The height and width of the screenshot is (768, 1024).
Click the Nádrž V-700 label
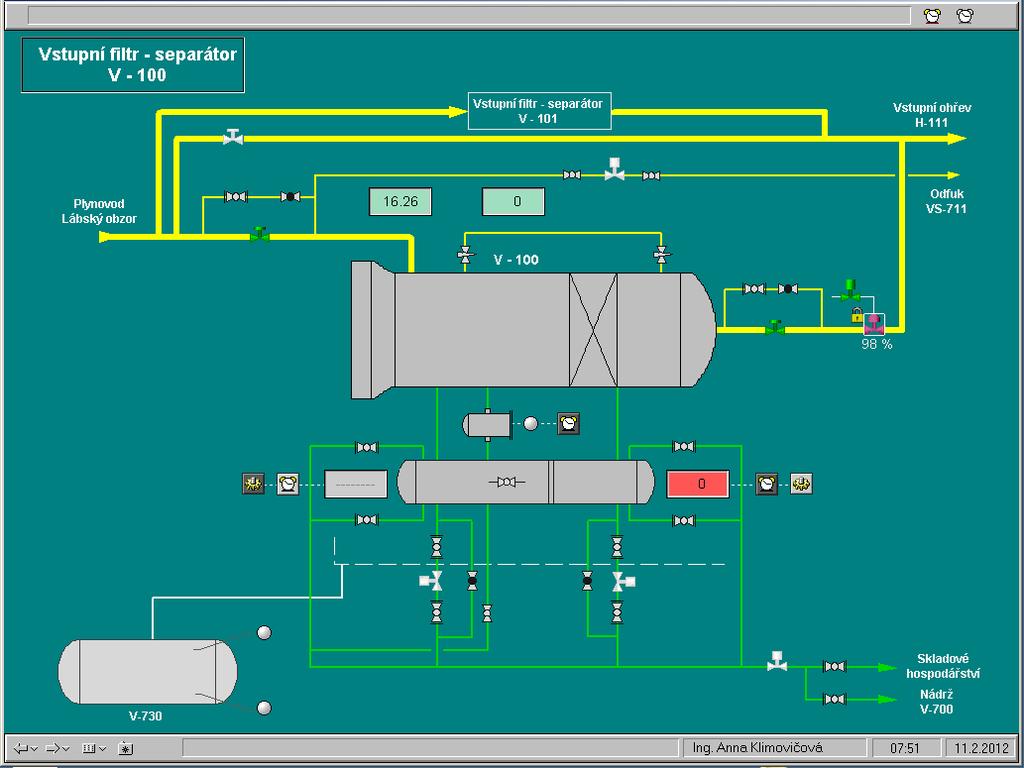point(936,701)
